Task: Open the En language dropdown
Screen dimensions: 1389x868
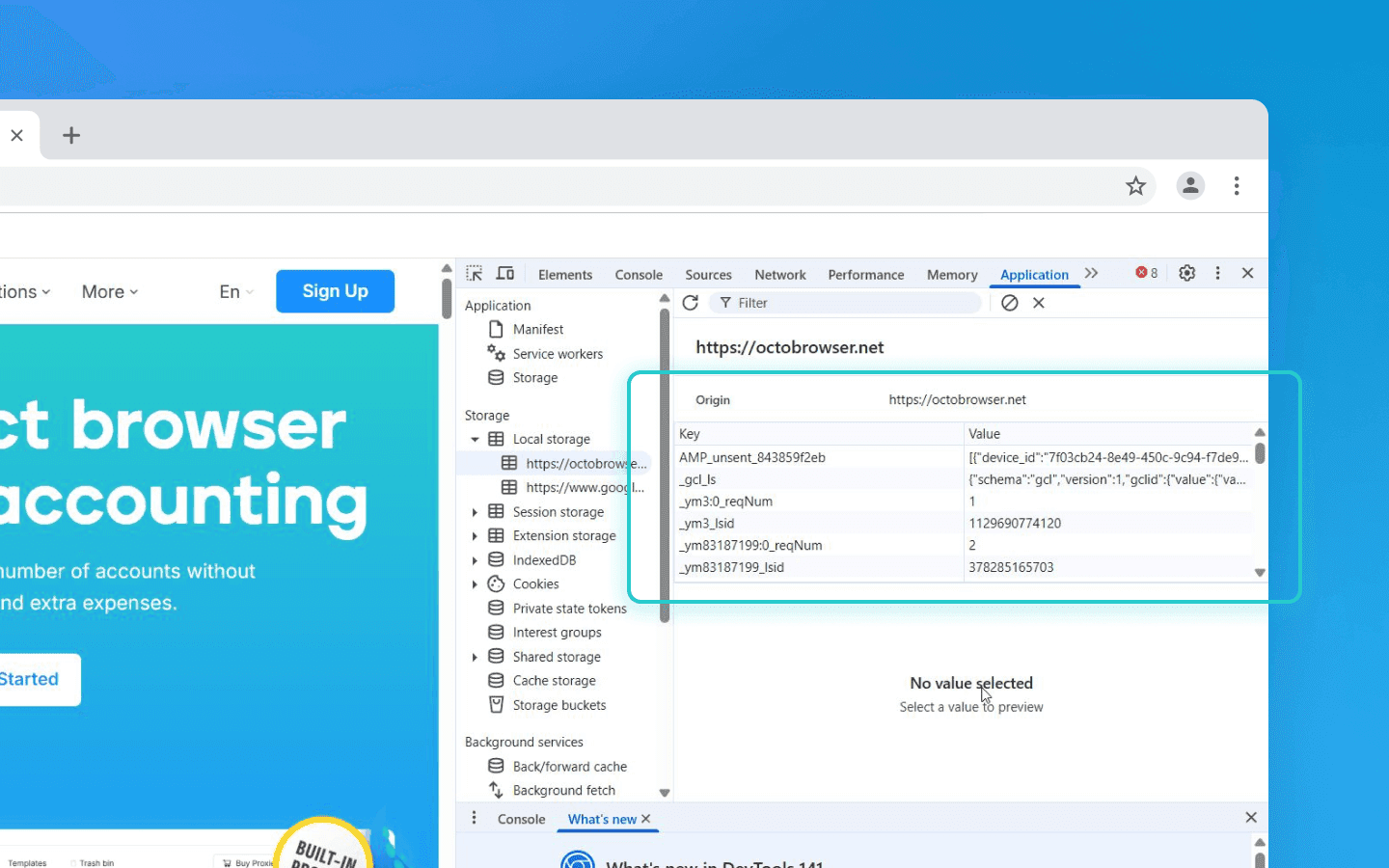Action: 236,292
